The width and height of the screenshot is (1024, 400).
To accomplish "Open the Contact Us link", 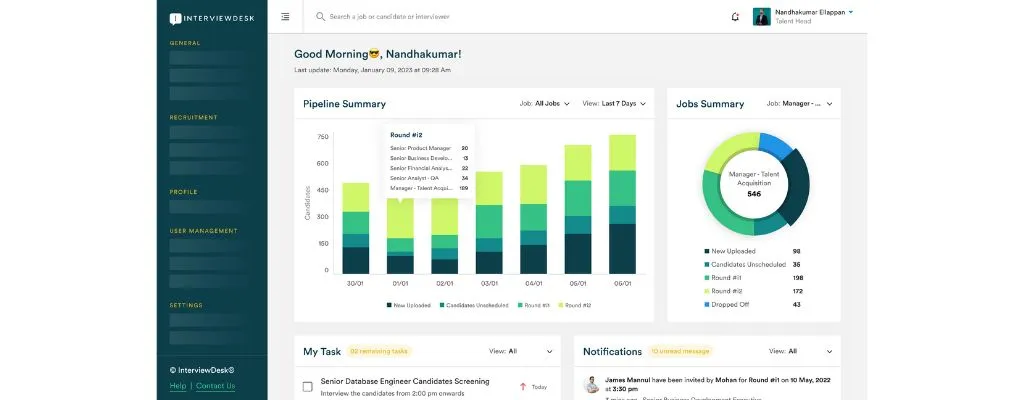I will coord(216,386).
